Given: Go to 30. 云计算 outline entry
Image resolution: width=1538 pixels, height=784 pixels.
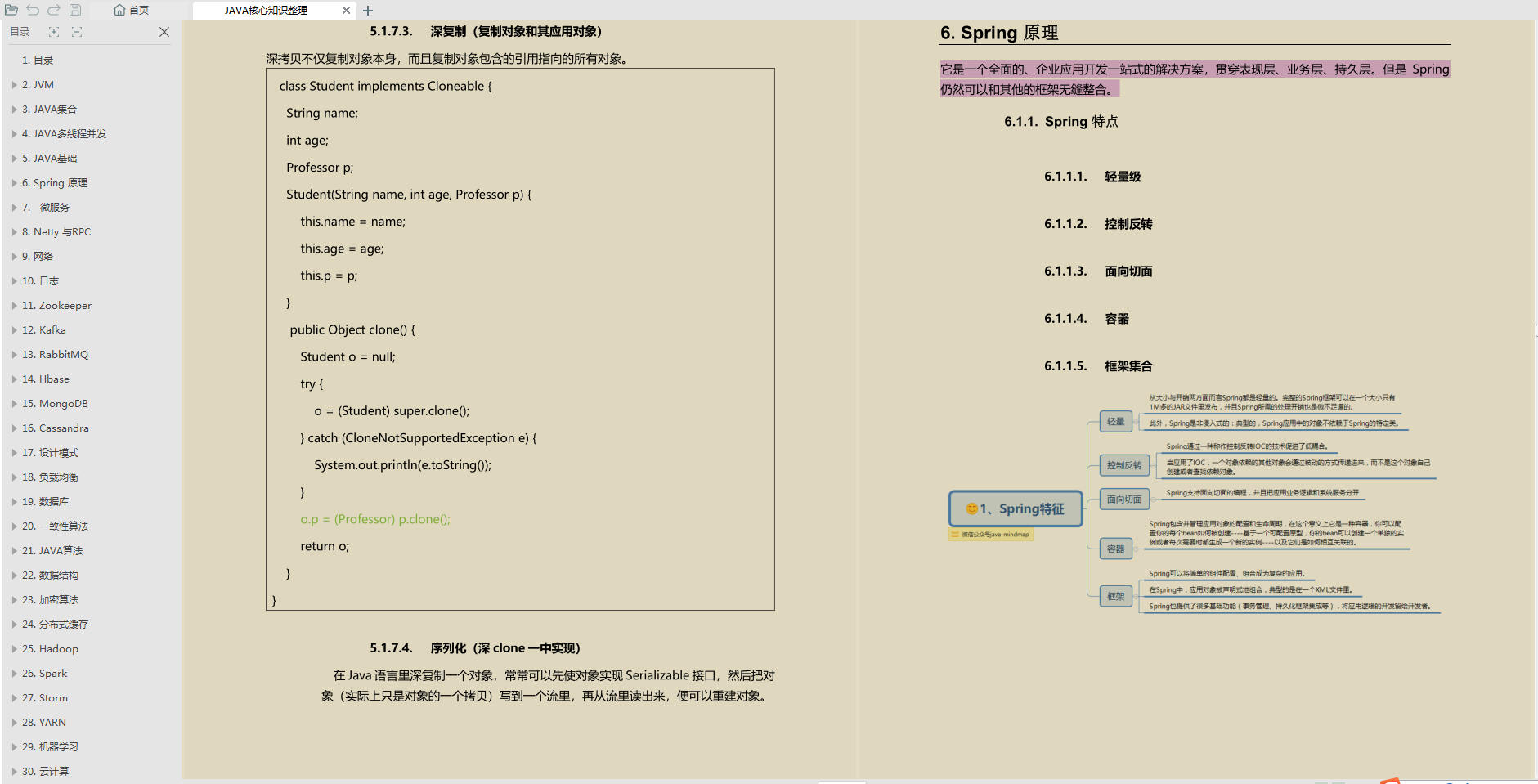Looking at the screenshot, I should [x=45, y=772].
